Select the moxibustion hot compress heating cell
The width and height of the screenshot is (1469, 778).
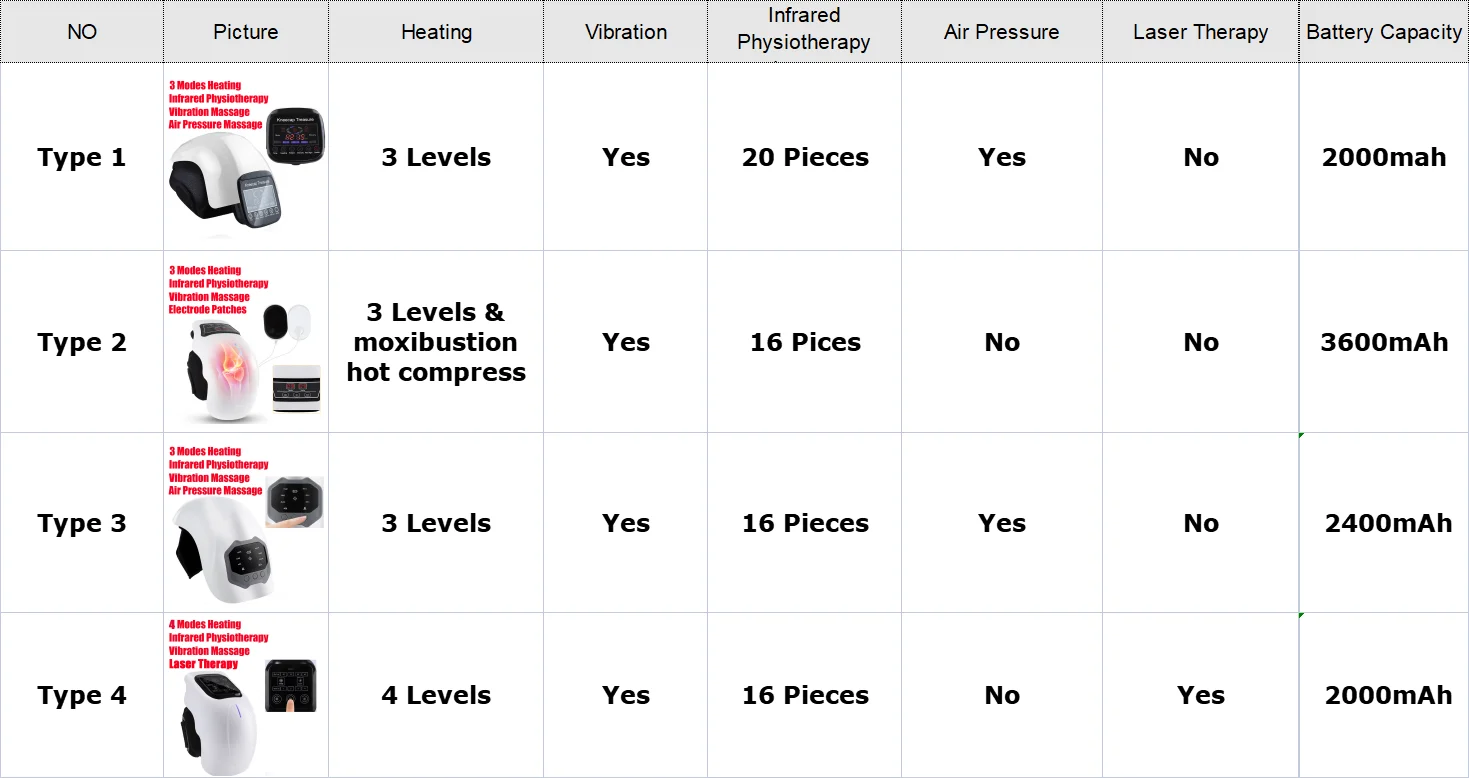coord(436,342)
